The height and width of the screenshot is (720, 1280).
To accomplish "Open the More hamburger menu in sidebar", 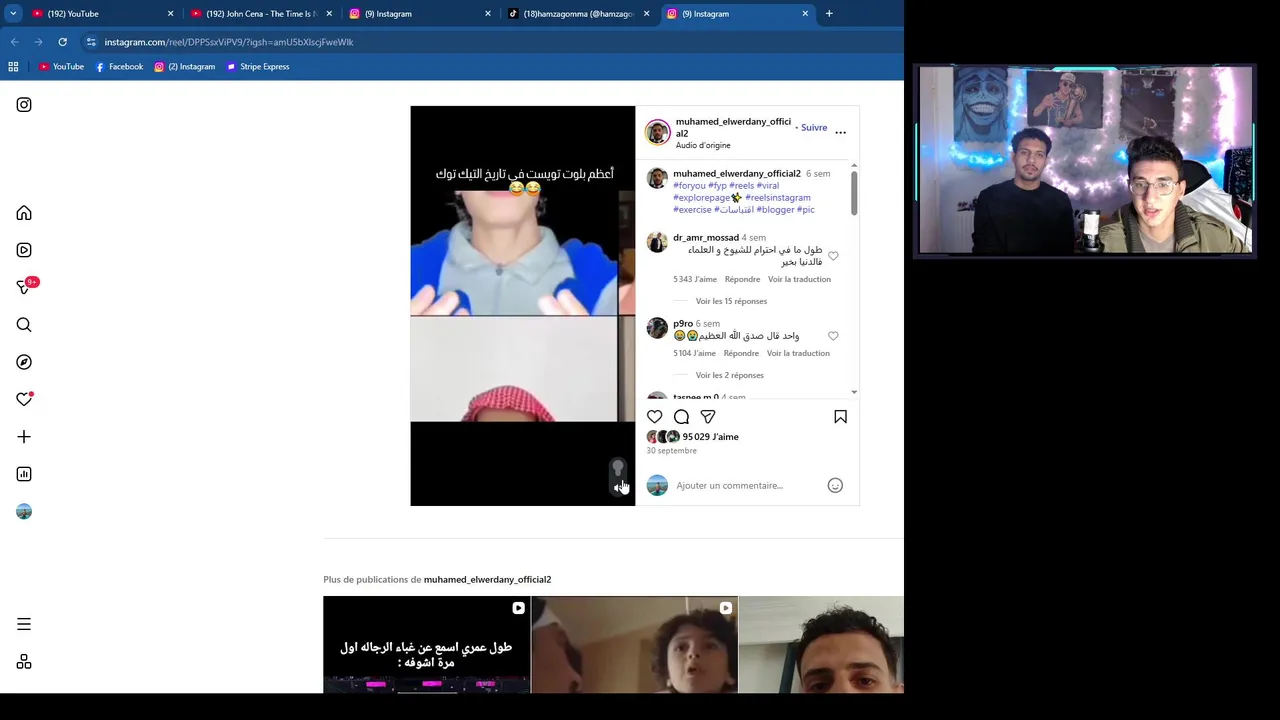I will [24, 624].
